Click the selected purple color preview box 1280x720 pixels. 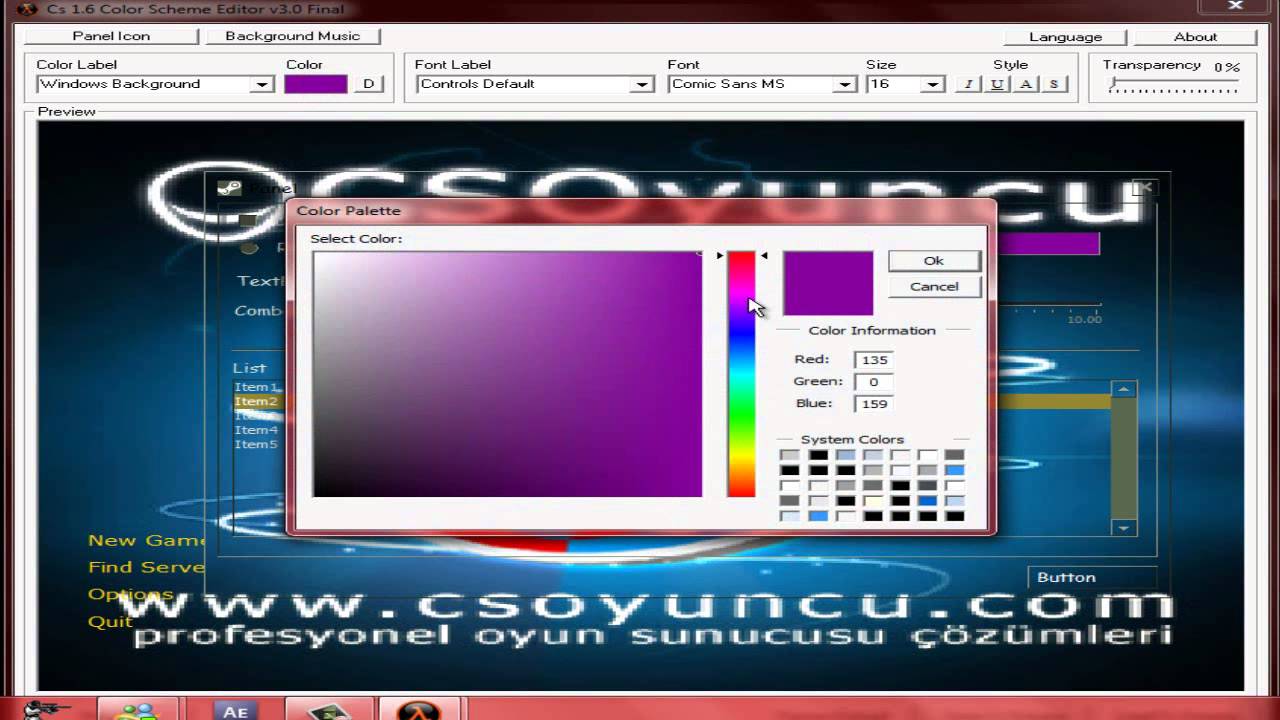(828, 283)
